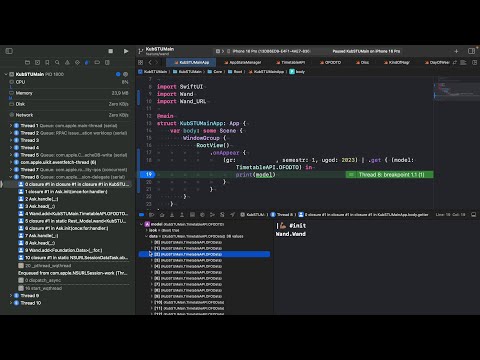Screen dimensions: 480x360
Task: Open the iPhone 16 Pro destination selector
Action: coord(269,51)
